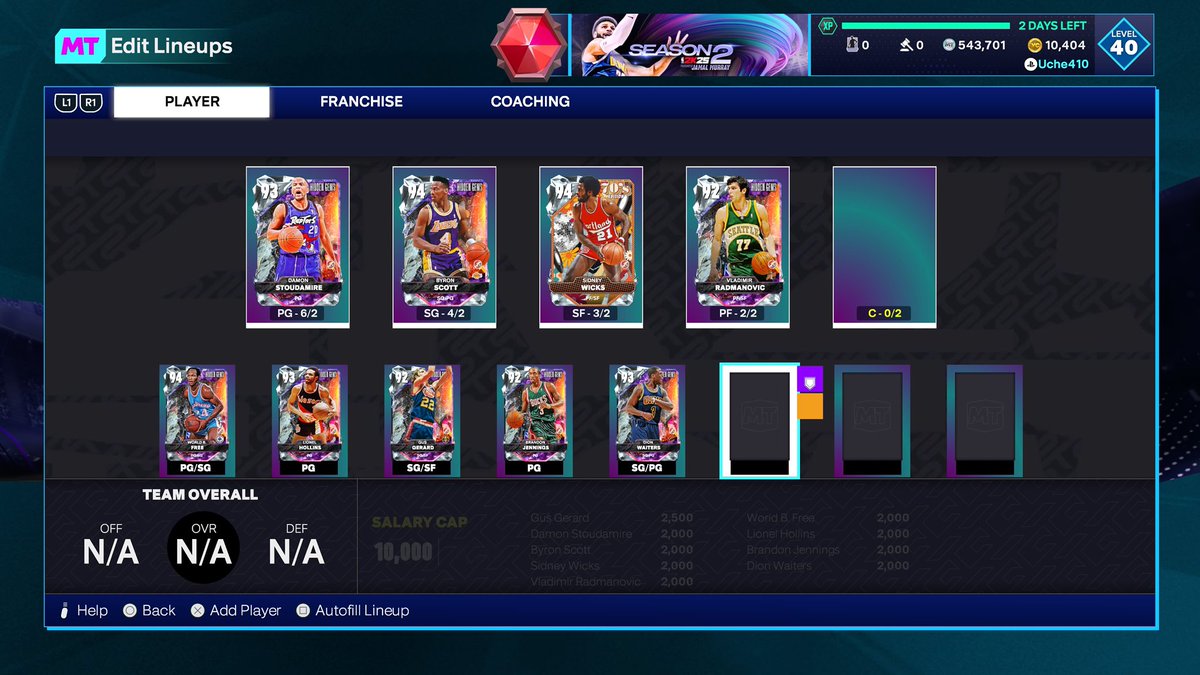Viewport: 1200px width, 675px height.
Task: Click the green XP hexagon icon
Action: tap(827, 26)
